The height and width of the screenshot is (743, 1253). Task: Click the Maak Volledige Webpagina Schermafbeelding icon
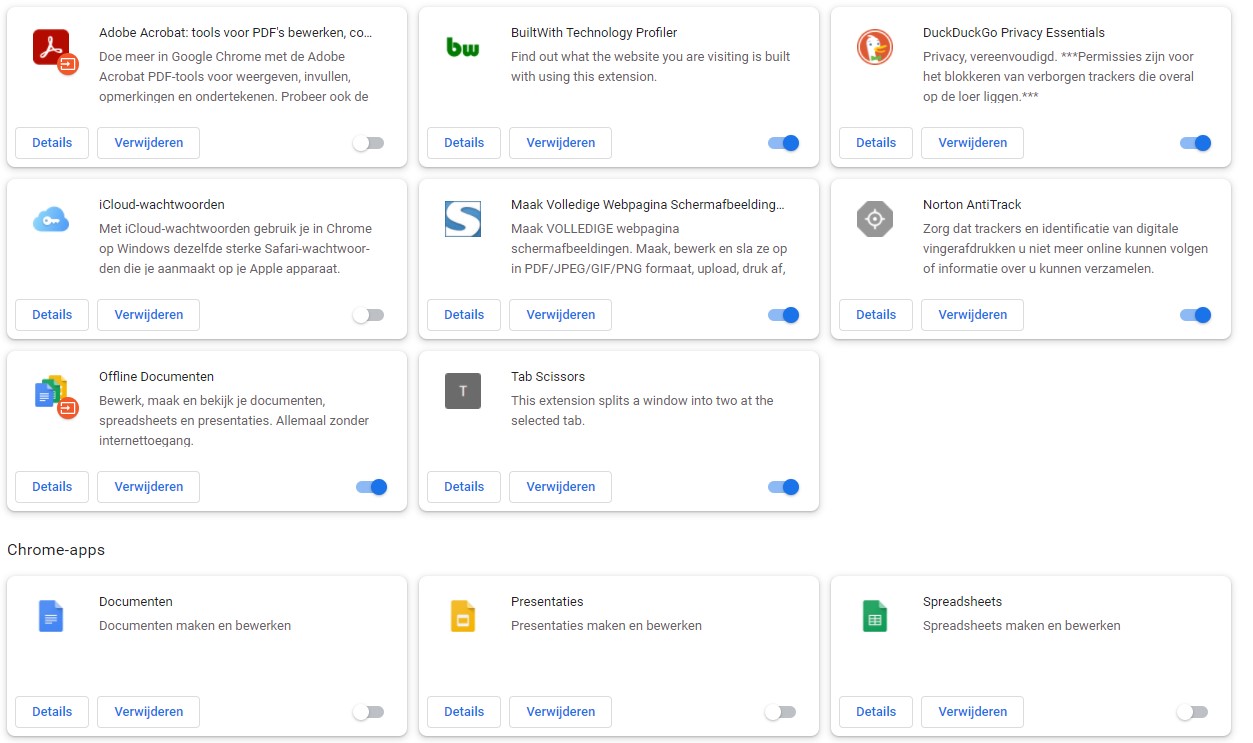point(463,219)
